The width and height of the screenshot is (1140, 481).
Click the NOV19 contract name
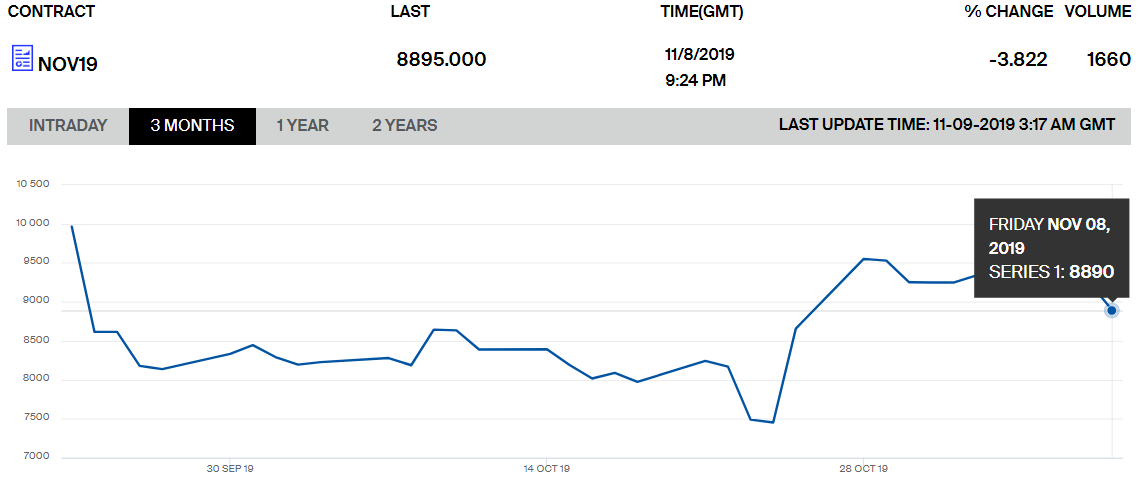tap(68, 65)
